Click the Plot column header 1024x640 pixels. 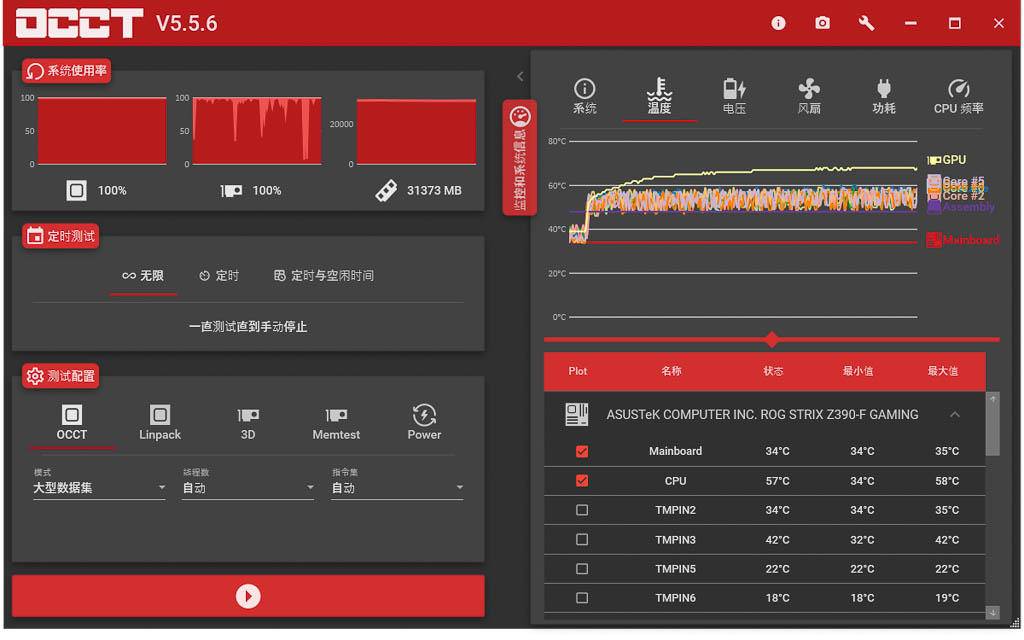point(578,371)
